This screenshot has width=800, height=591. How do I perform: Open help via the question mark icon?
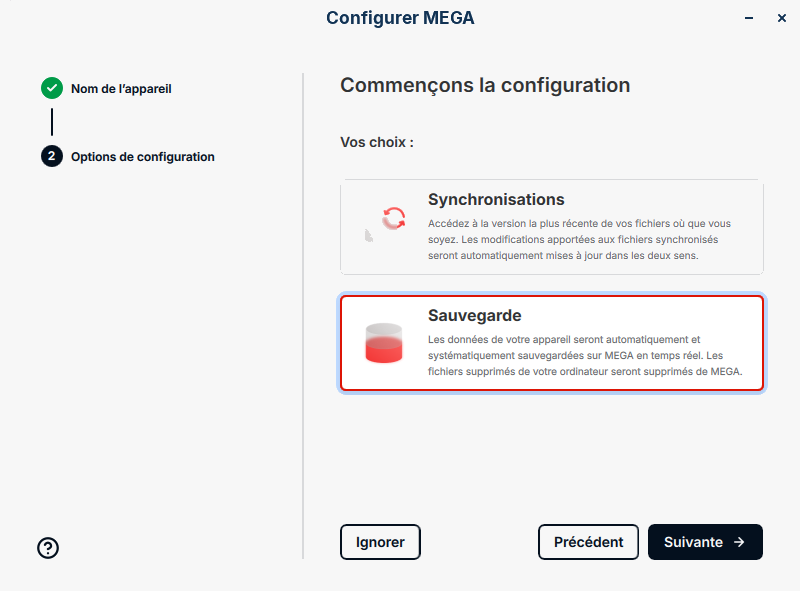tap(48, 547)
